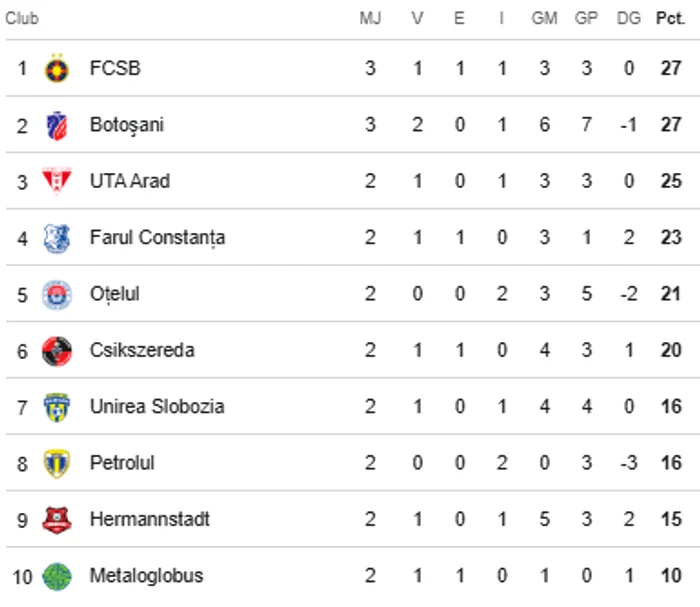700x607 pixels.
Task: Click the Petrolul club crest icon
Action: tap(57, 464)
